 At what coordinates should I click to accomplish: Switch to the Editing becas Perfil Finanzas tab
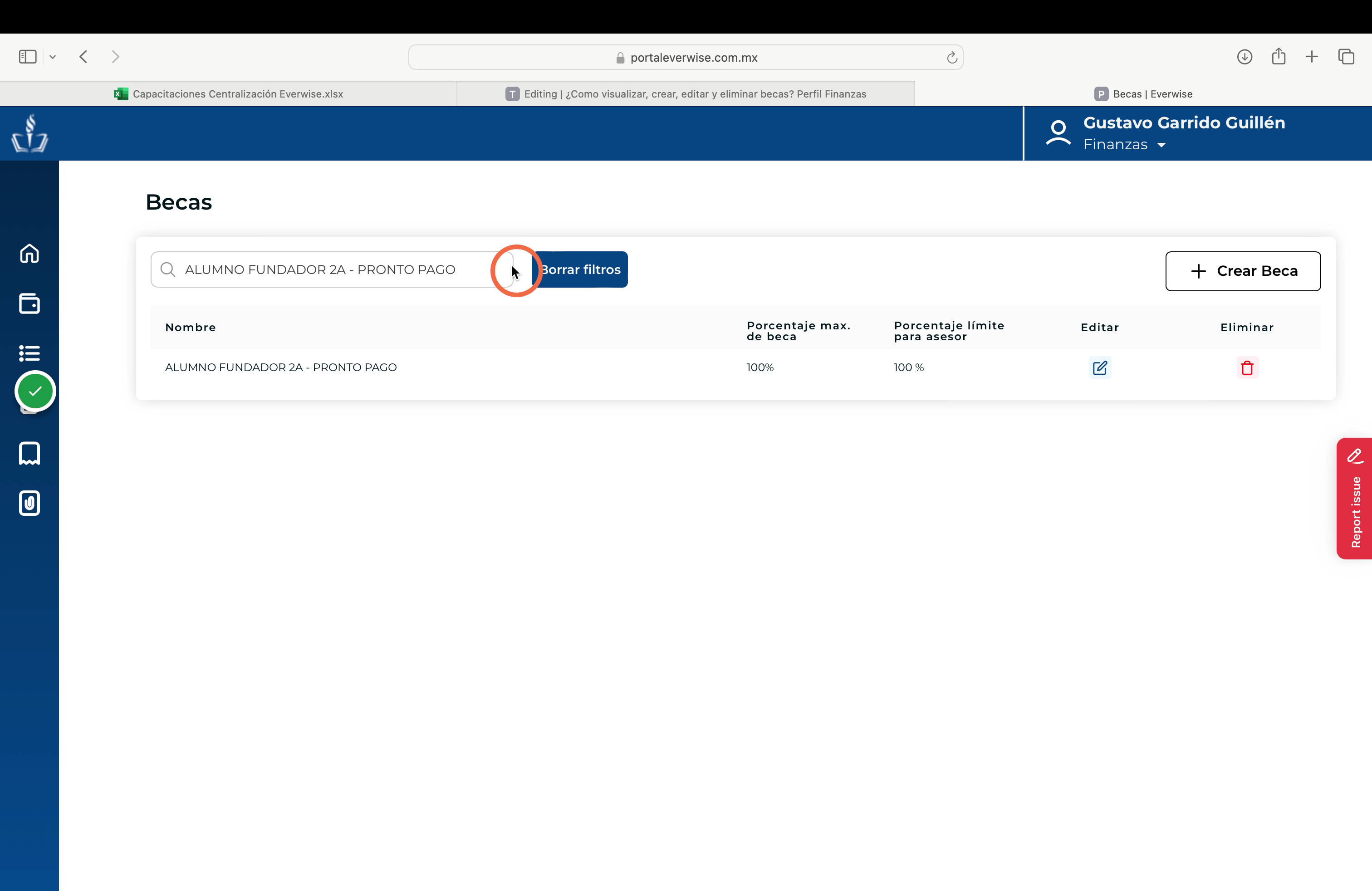click(x=686, y=94)
